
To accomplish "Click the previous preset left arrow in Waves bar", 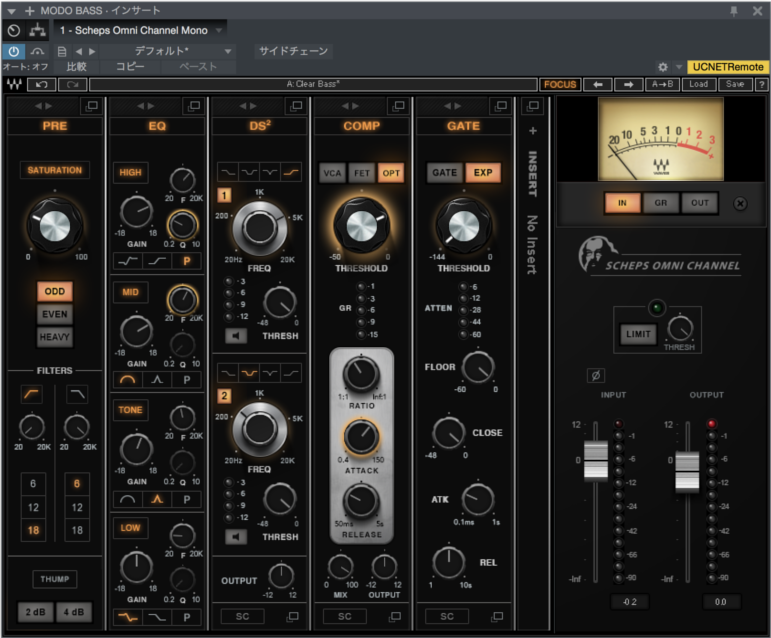I will (597, 85).
